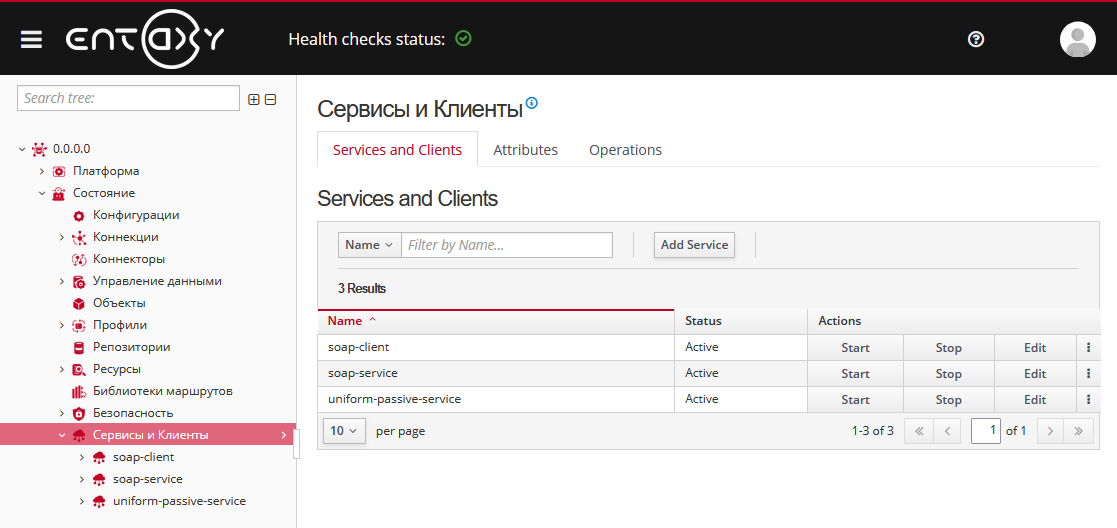
Task: Edit the soap-service service
Action: pos(1036,373)
